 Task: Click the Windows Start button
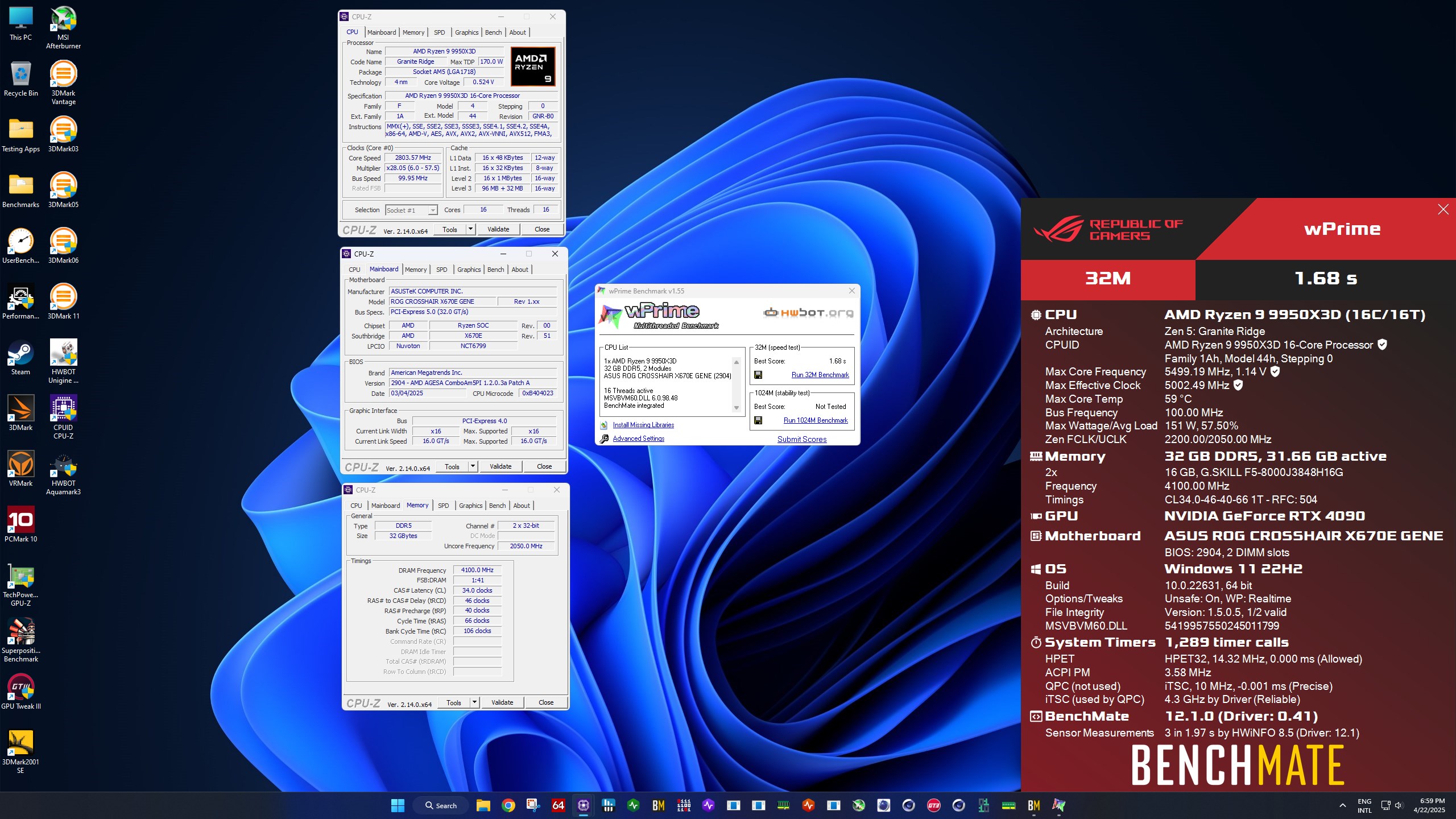(x=398, y=805)
